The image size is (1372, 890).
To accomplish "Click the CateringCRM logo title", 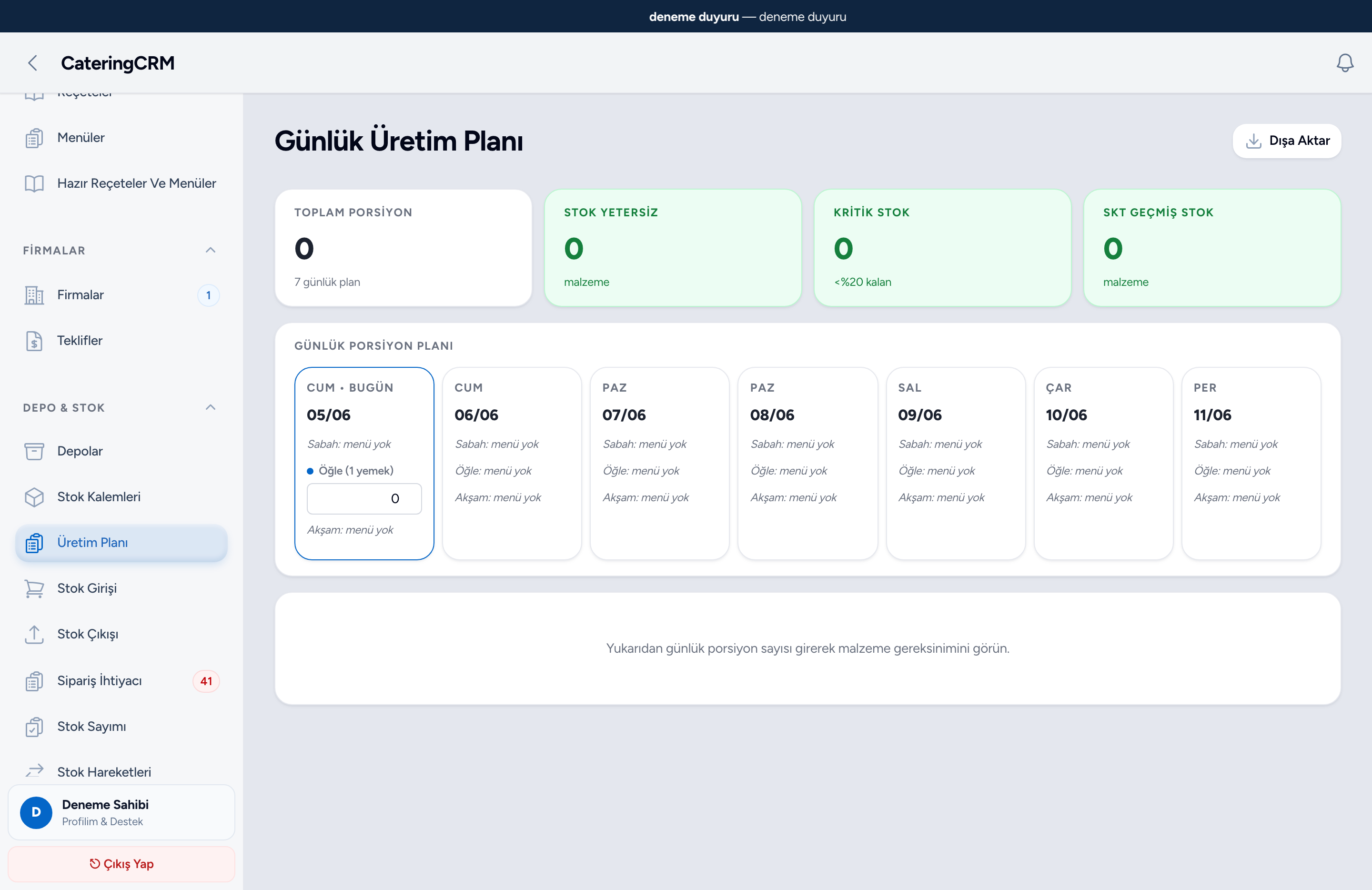I will (118, 63).
